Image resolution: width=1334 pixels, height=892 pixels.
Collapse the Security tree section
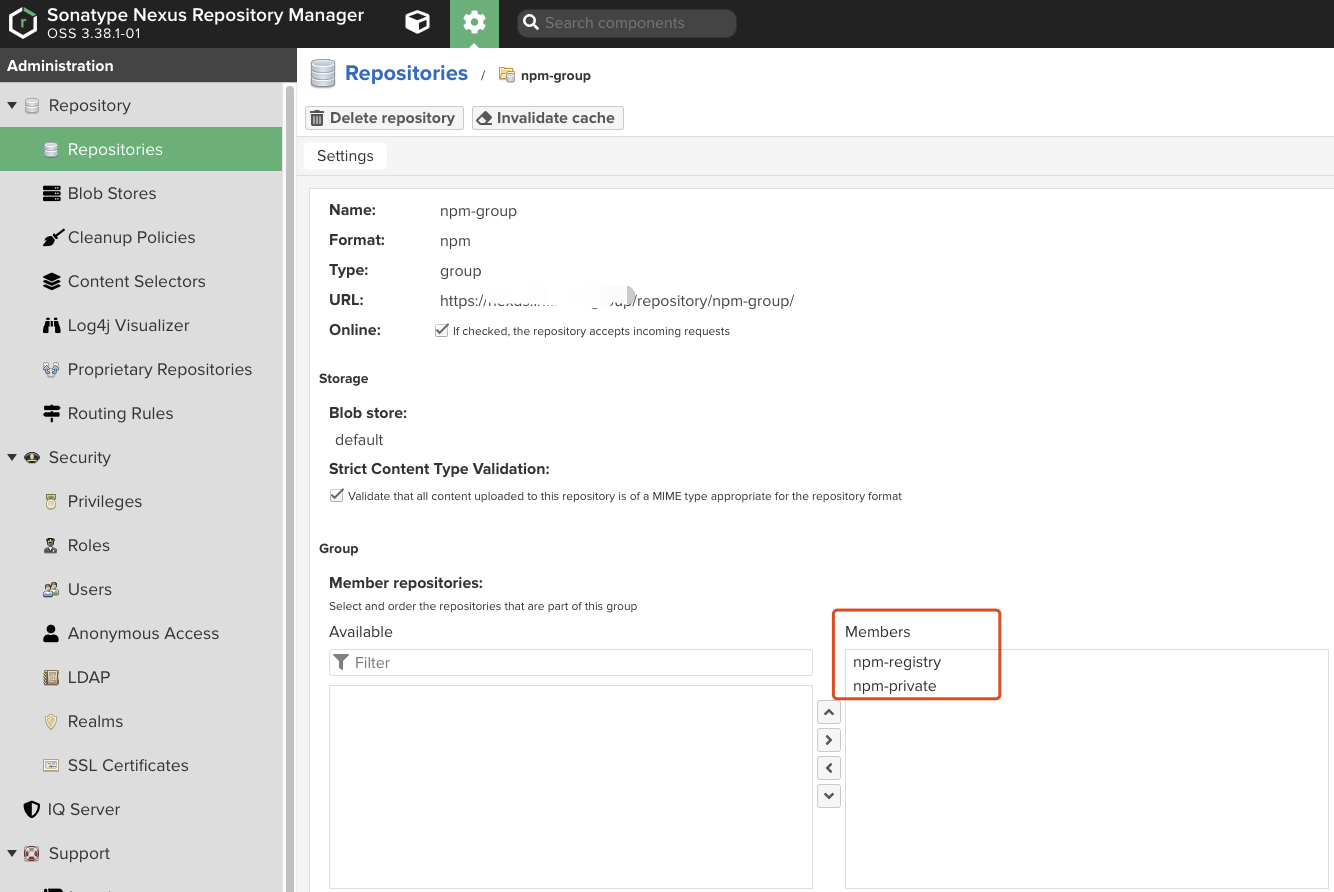(12, 457)
